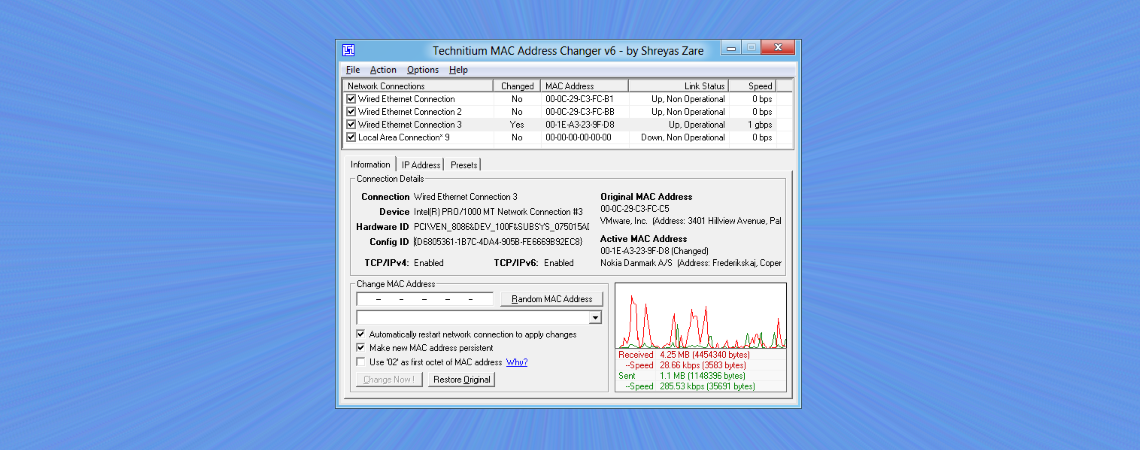Sort by MAC Address column header
This screenshot has height=450, width=1140.
pos(585,86)
